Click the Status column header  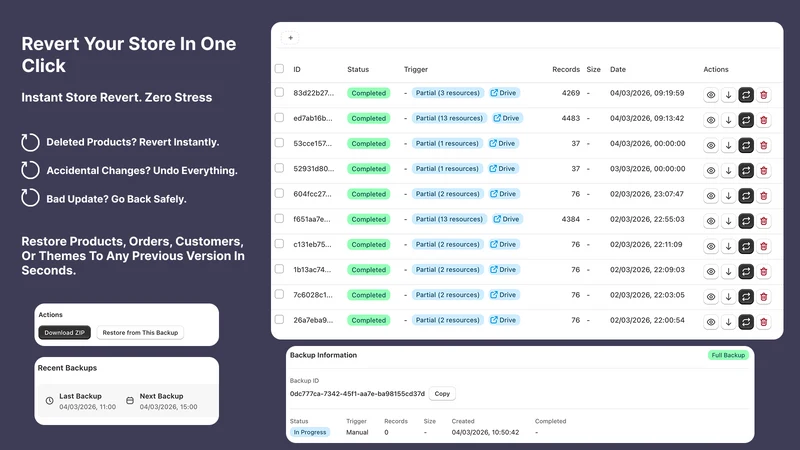358,69
